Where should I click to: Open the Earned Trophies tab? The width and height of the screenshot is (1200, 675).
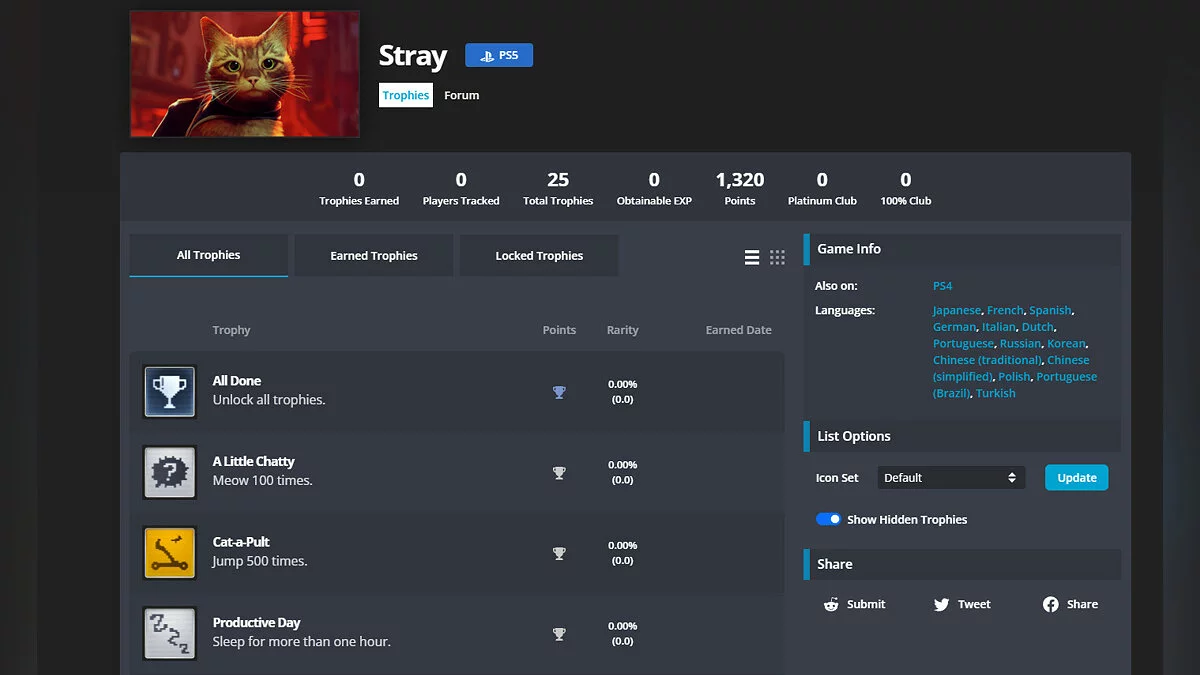[374, 256]
